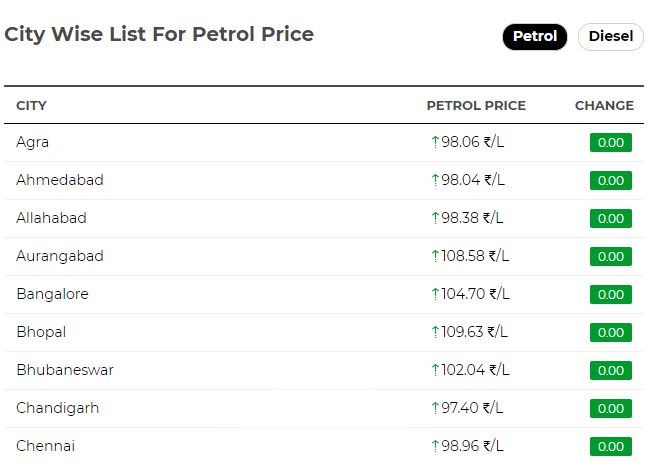Screen dimensions: 664x469
Task: Click the 0.00 change badge for Chennai
Action: pyautogui.click(x=611, y=446)
